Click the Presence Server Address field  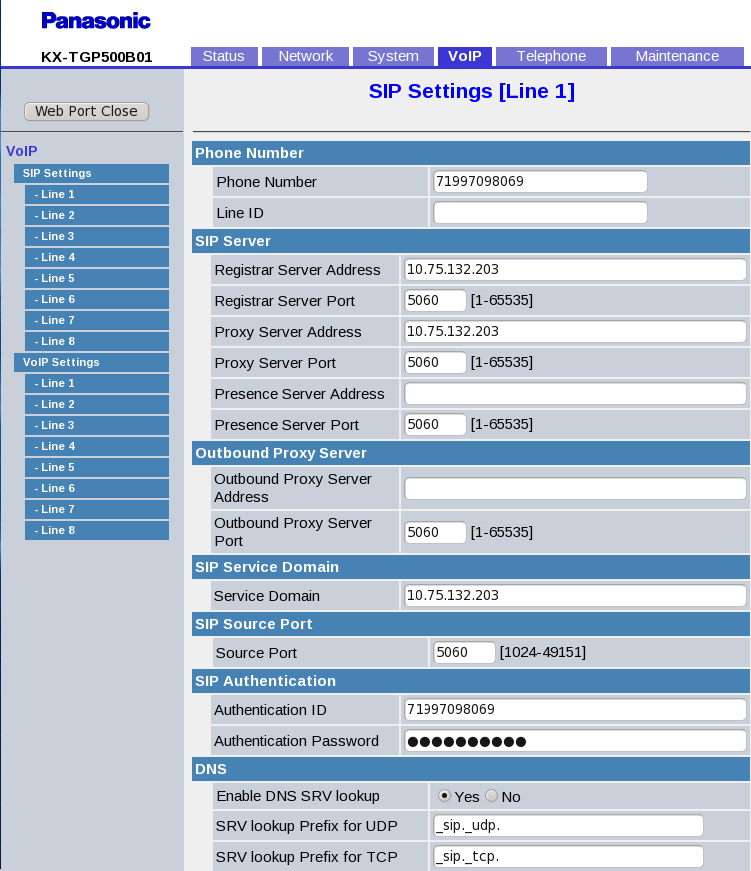click(x=575, y=394)
